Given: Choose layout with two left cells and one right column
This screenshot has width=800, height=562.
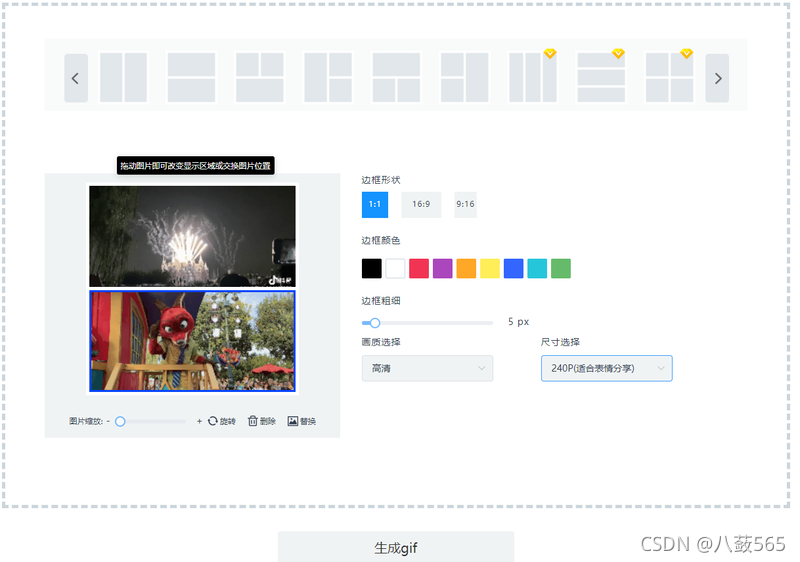Looking at the screenshot, I should coord(464,78).
